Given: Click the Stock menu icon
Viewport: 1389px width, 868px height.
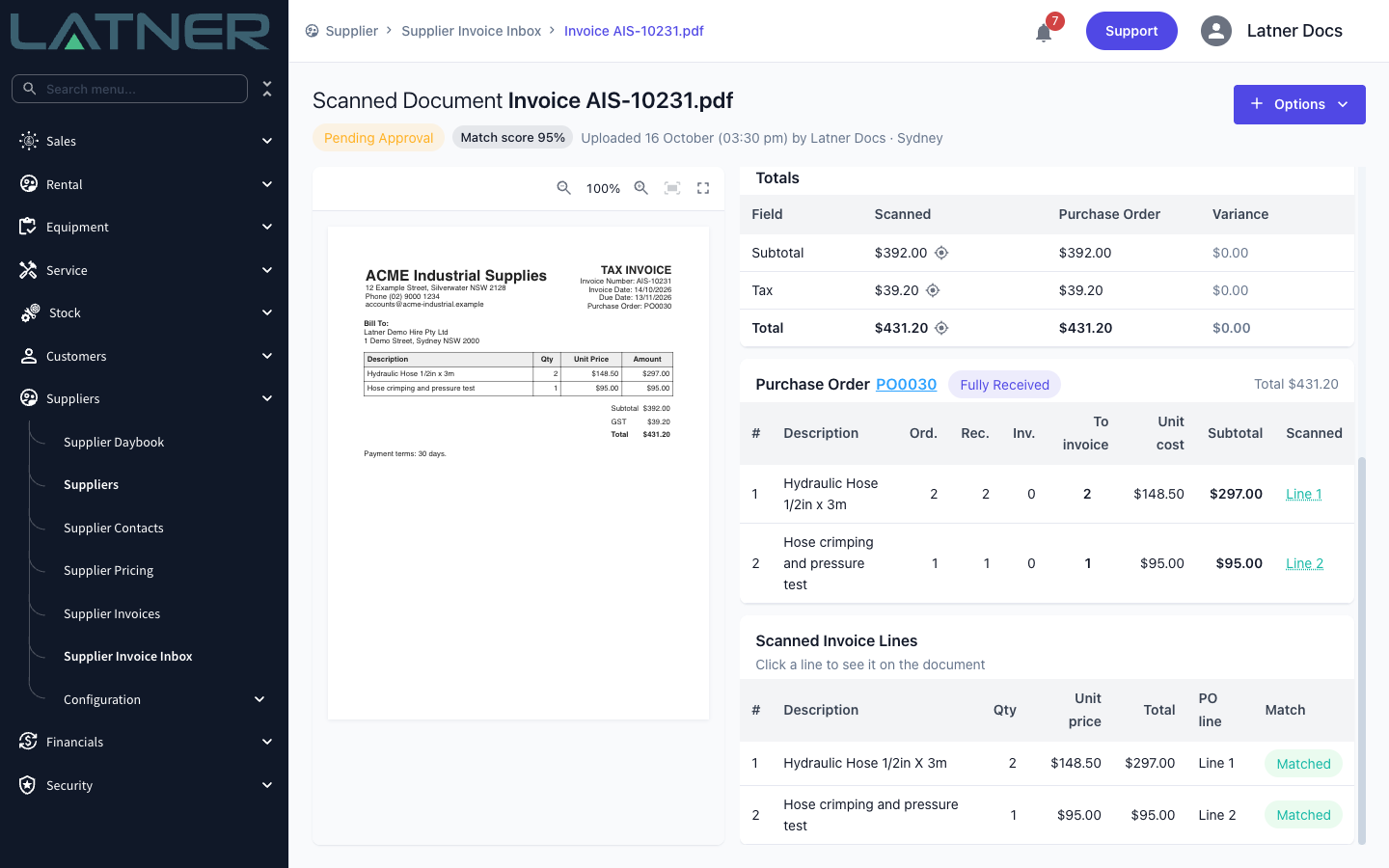Looking at the screenshot, I should point(30,312).
